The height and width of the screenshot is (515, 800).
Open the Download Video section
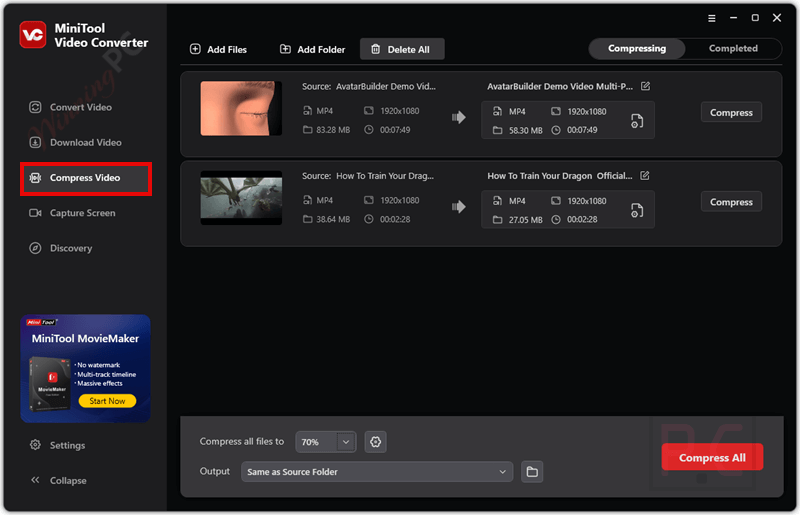(x=75, y=142)
